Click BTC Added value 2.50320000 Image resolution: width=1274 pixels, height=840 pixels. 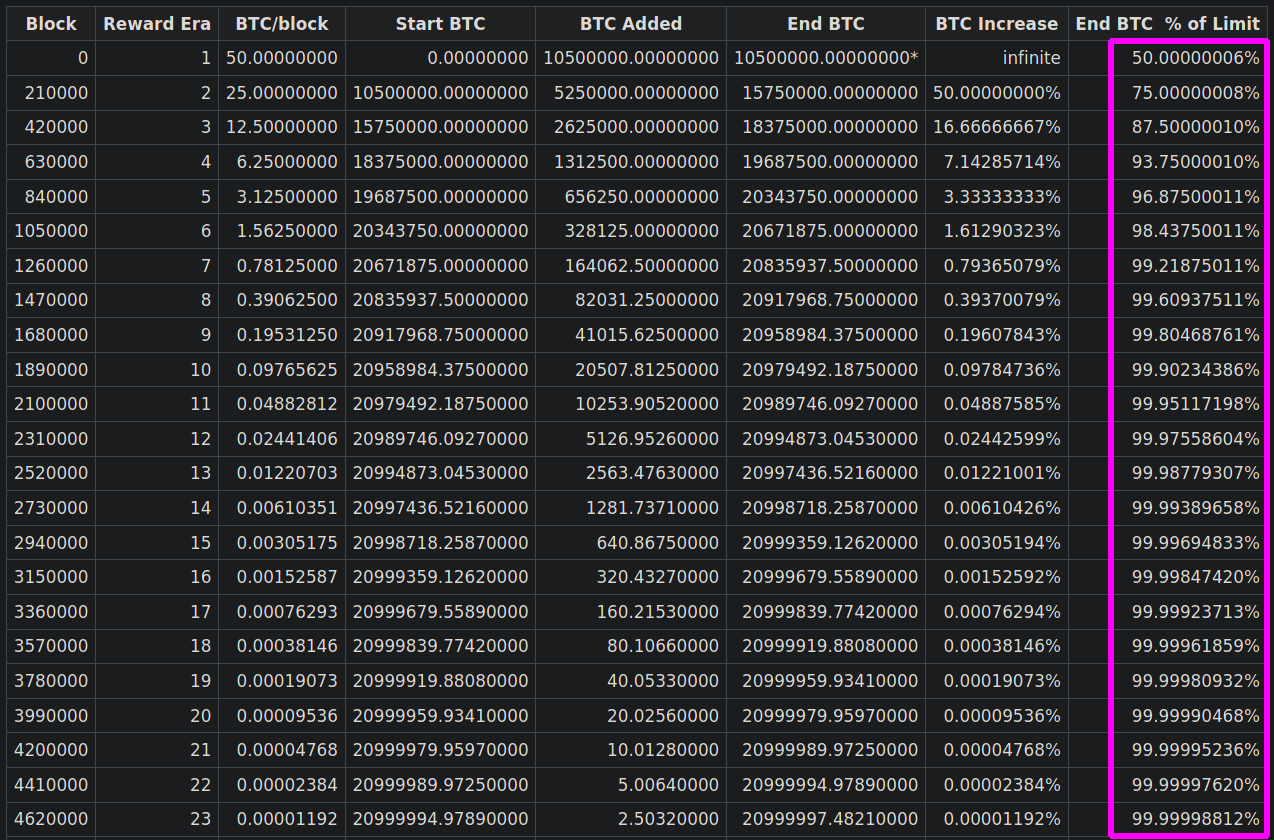point(631,819)
